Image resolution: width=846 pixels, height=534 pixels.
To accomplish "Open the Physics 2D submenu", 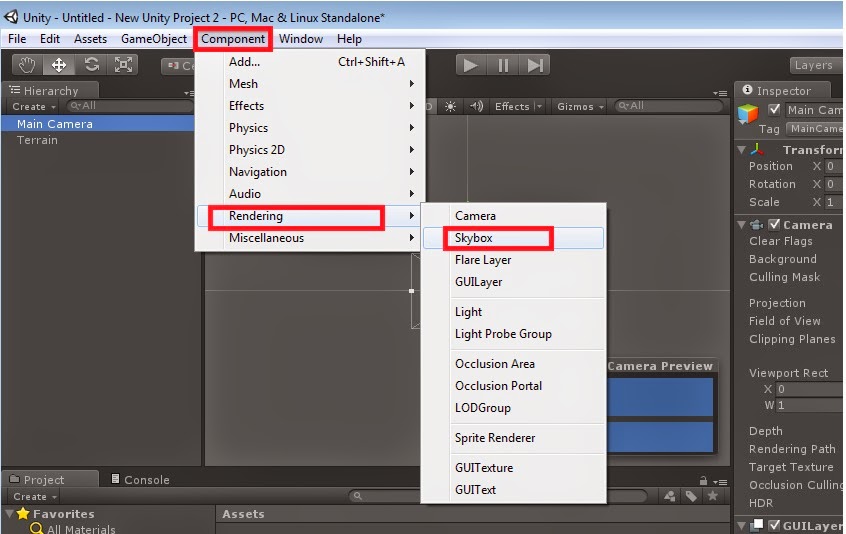I will (x=310, y=150).
